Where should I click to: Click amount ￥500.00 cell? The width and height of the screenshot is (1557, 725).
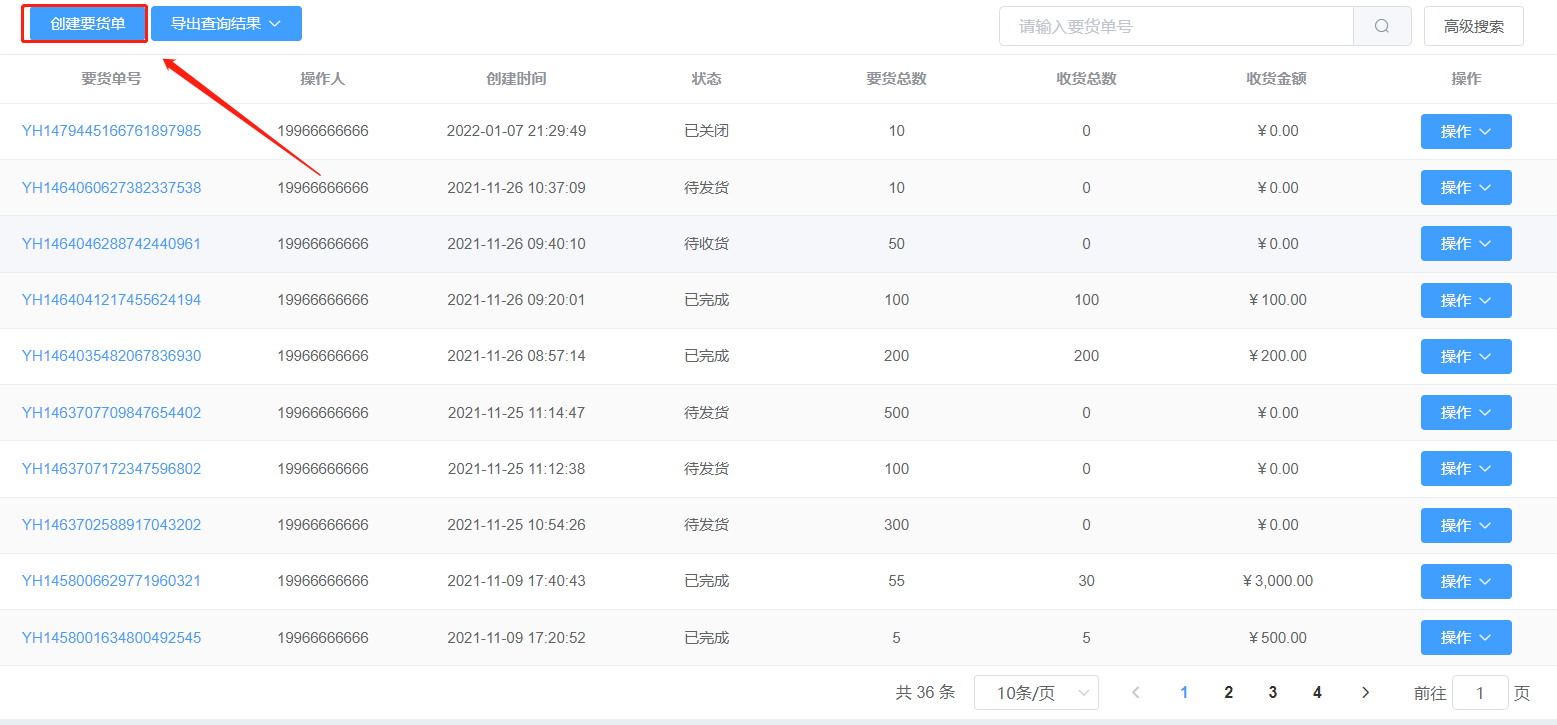click(x=1276, y=637)
